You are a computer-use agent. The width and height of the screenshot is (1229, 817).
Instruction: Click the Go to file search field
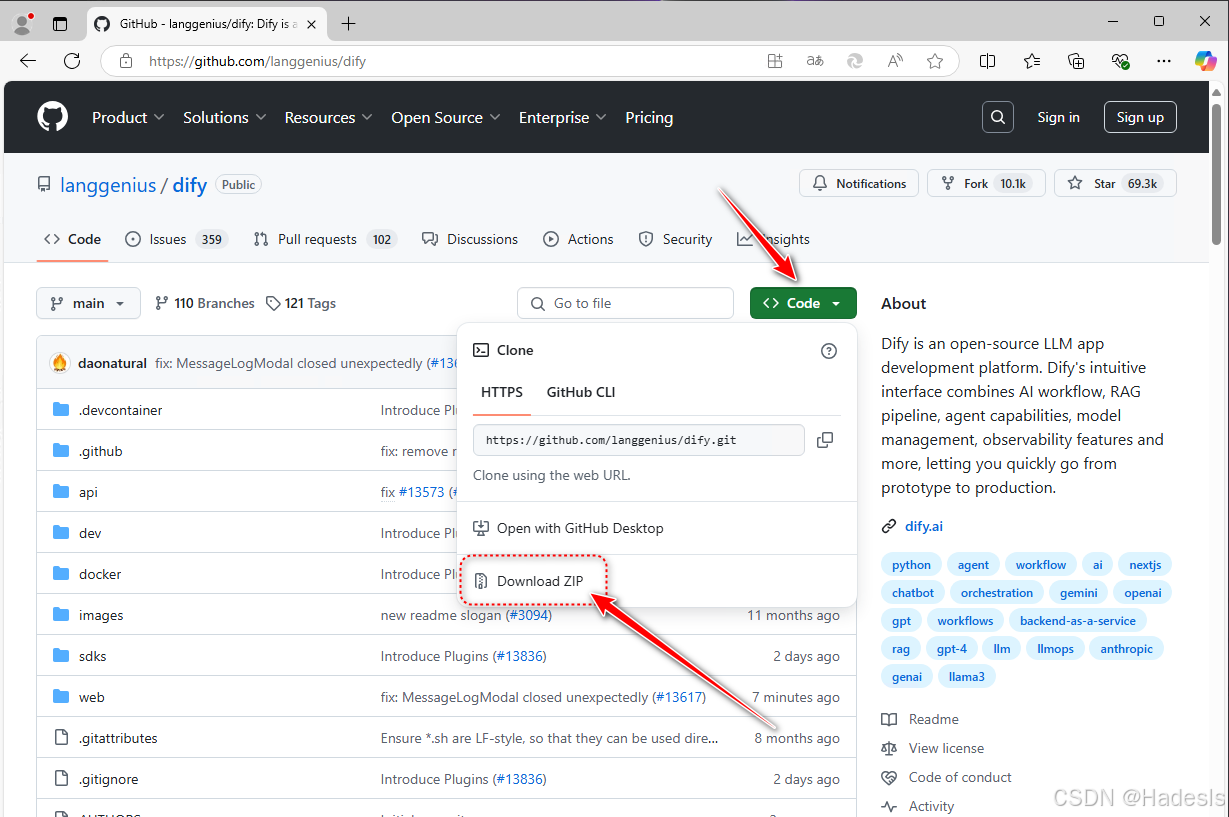pos(625,303)
